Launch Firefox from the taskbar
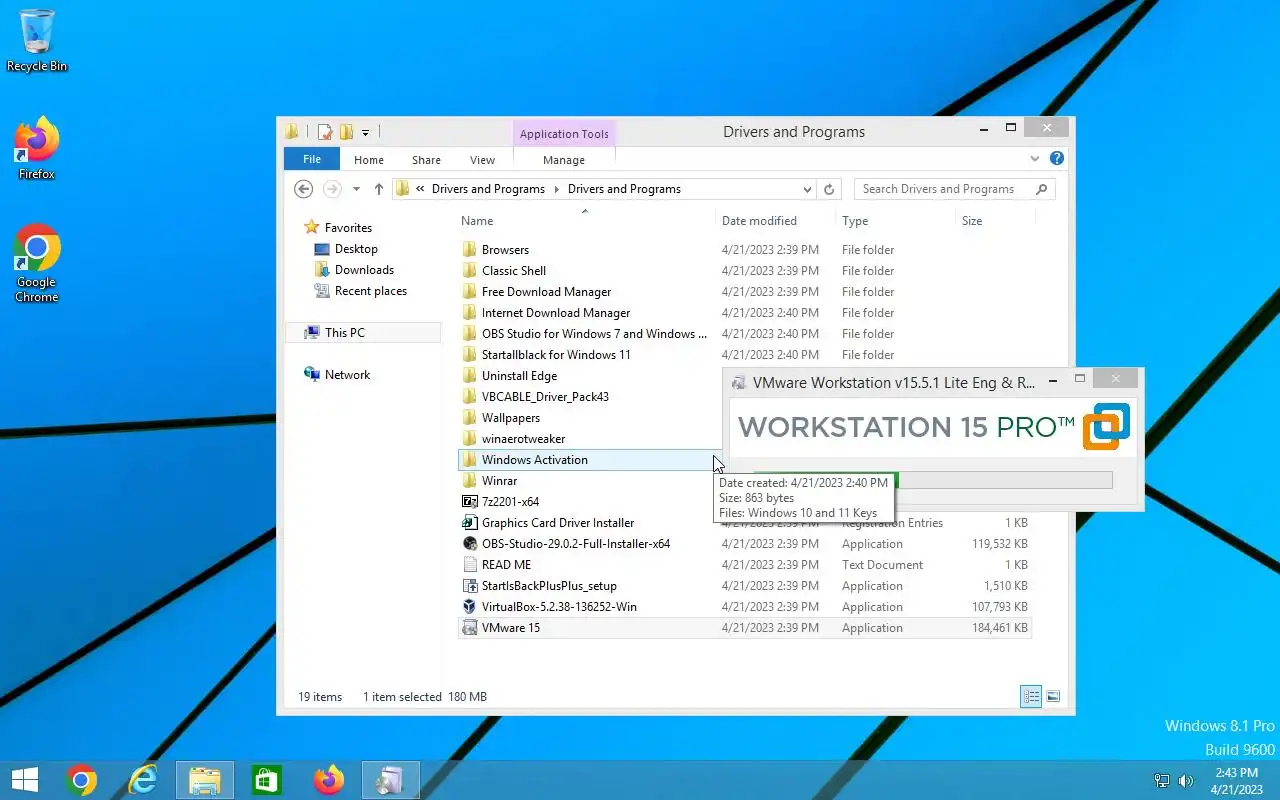This screenshot has width=1280, height=800. [328, 780]
